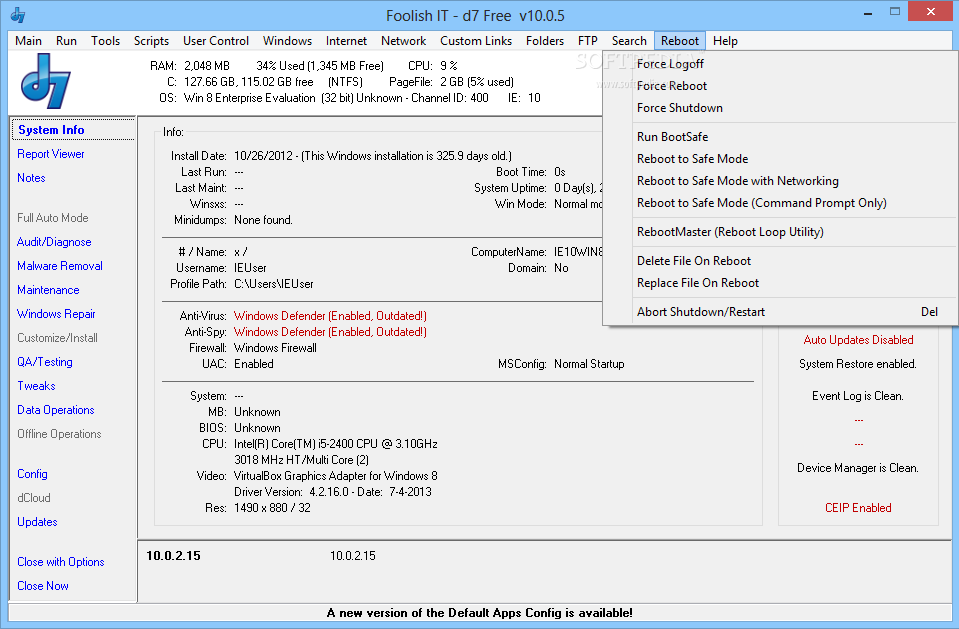Click MSConfig Normal Startup value
959x629 pixels.
[589, 363]
